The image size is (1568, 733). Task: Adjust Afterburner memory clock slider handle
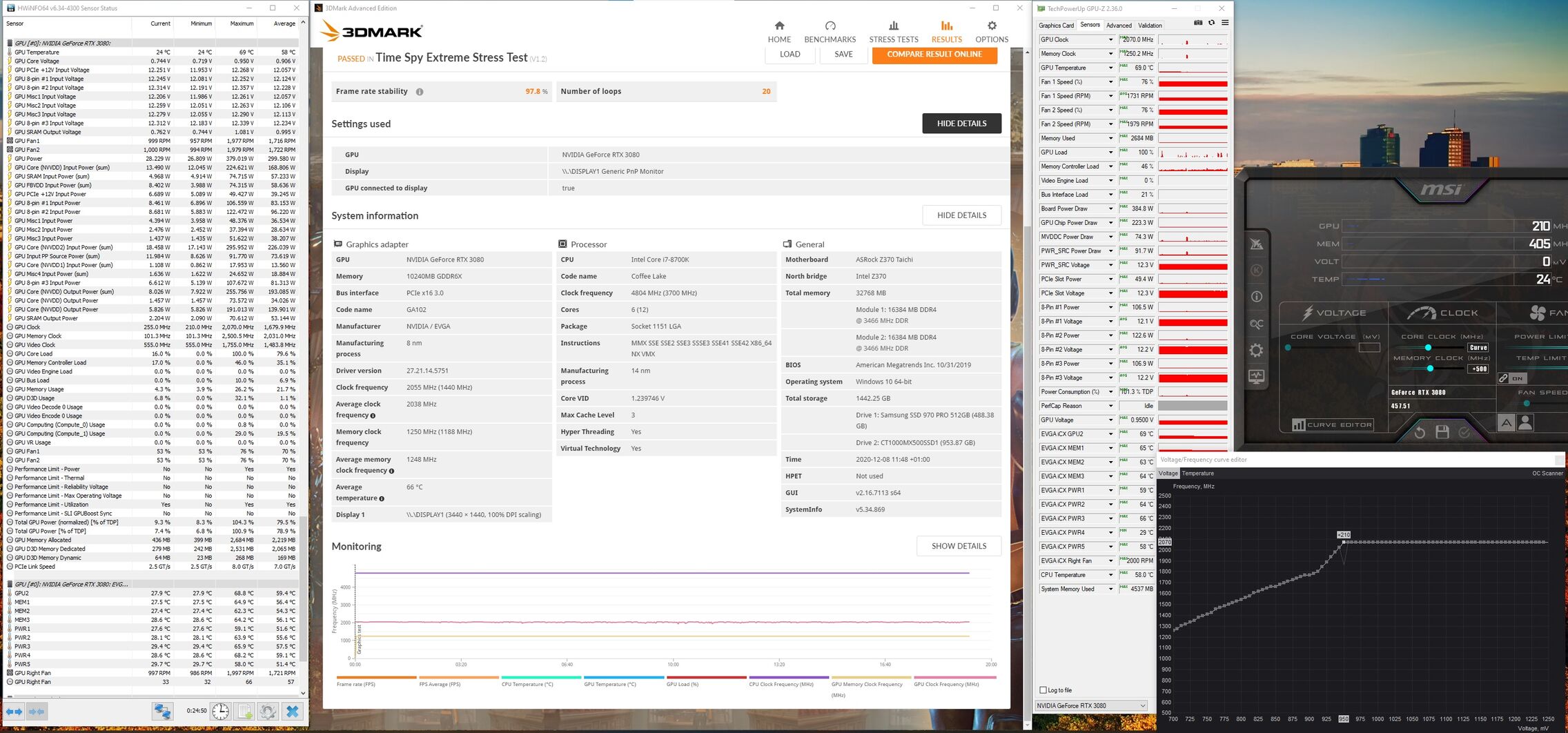pyautogui.click(x=1430, y=369)
